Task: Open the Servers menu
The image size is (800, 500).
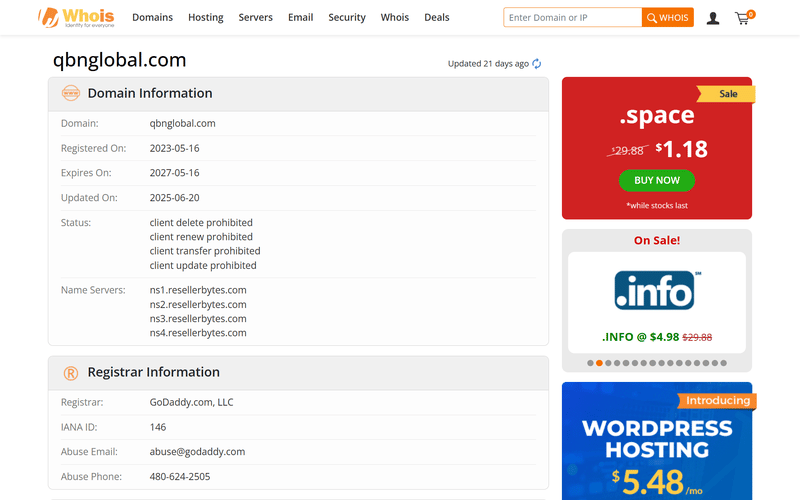Action: pyautogui.click(x=256, y=17)
